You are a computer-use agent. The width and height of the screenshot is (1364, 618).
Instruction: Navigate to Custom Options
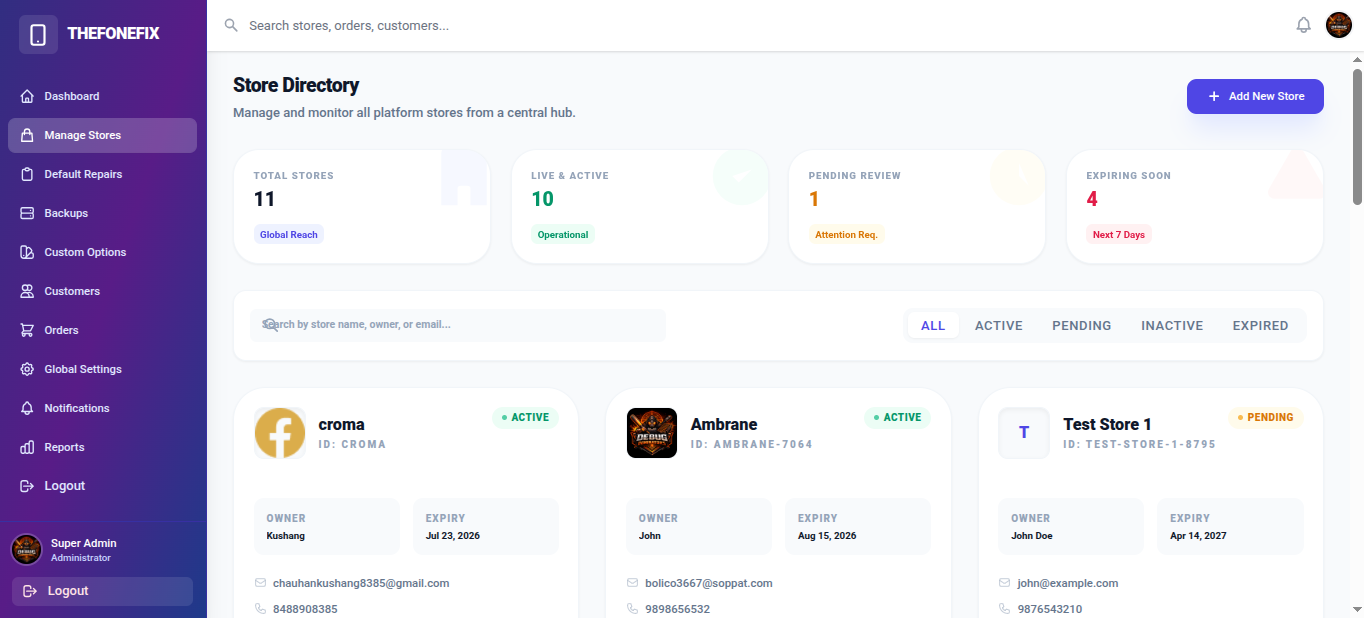pyautogui.click(x=102, y=252)
